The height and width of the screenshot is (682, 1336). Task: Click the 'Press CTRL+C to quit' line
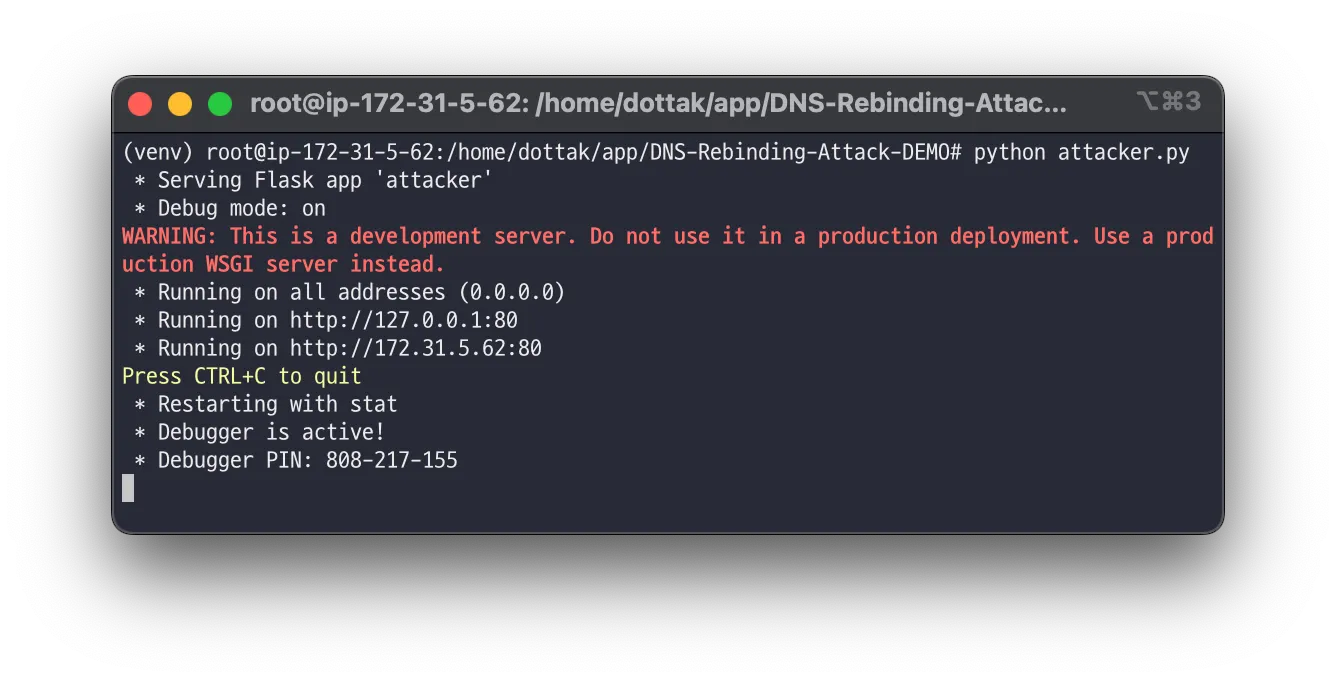(x=242, y=377)
